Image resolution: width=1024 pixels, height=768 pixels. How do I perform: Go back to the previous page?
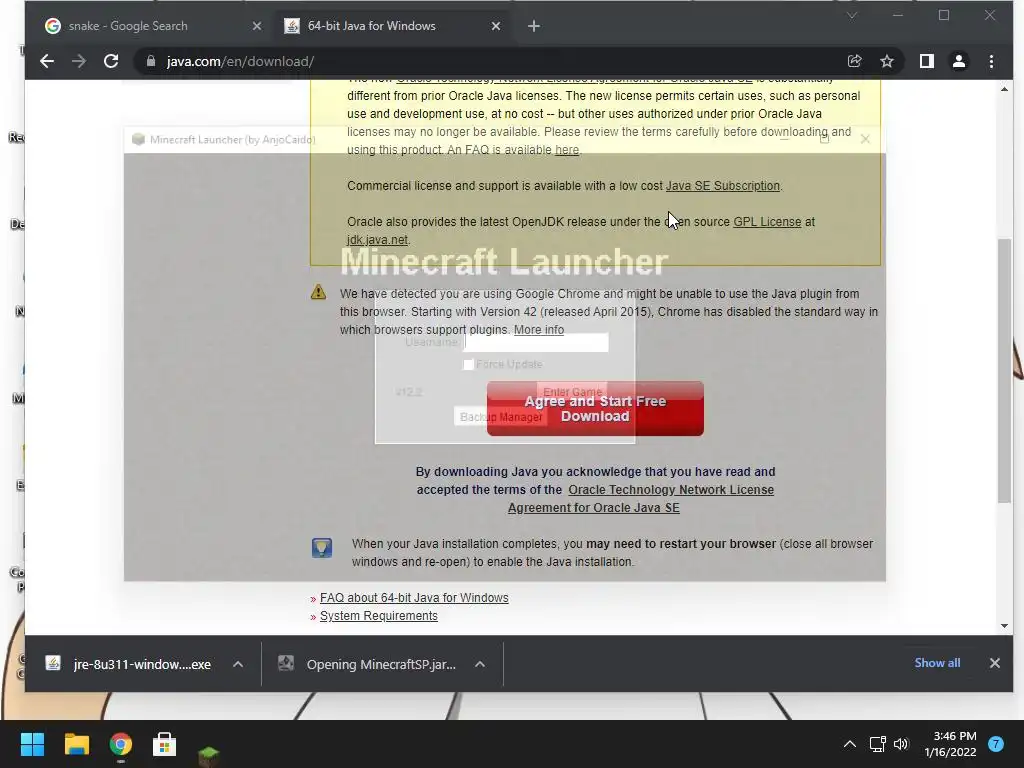click(46, 61)
